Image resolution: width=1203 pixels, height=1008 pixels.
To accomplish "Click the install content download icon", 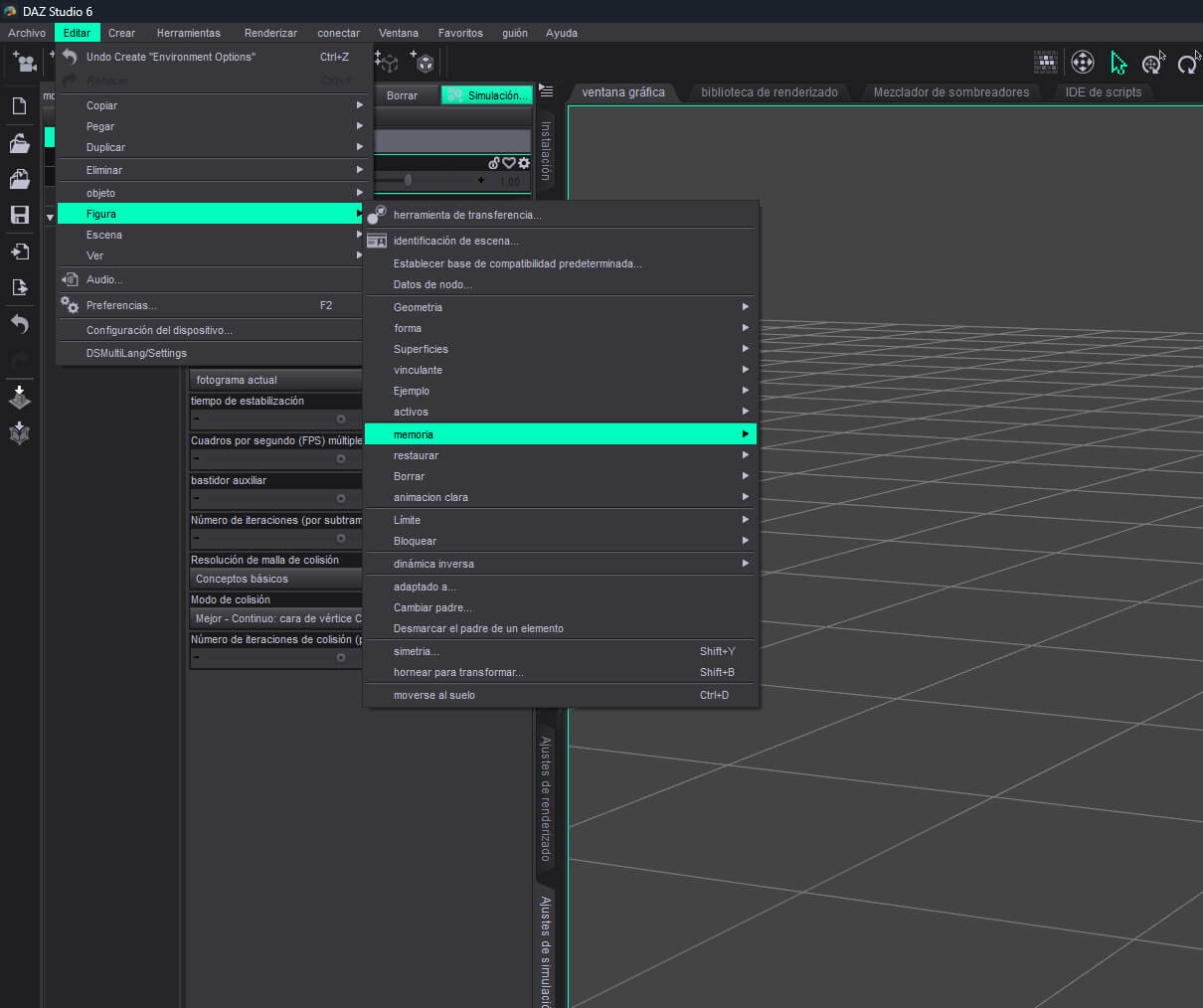I will pos(19,398).
